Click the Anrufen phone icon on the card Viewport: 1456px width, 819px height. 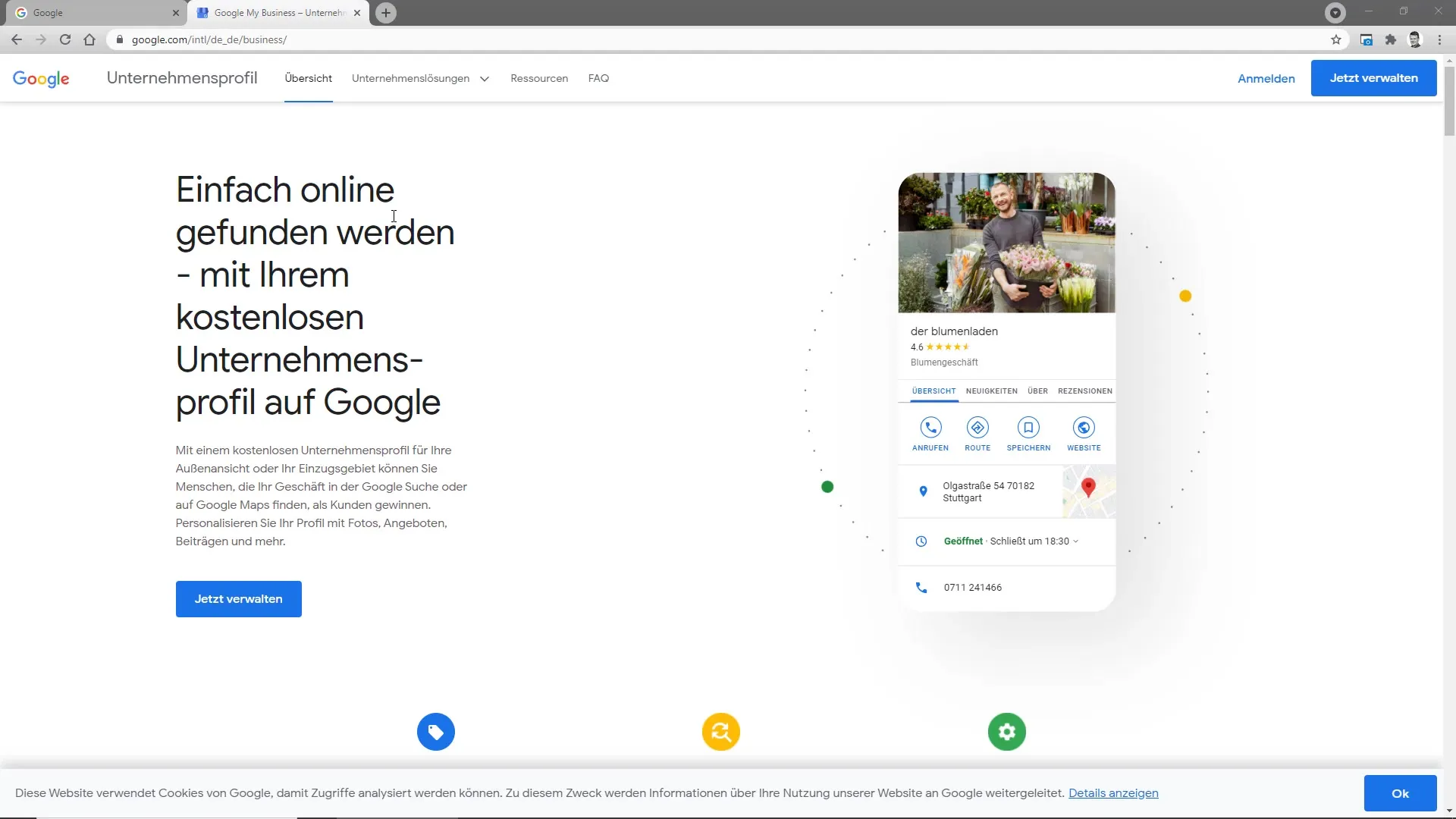click(x=930, y=428)
